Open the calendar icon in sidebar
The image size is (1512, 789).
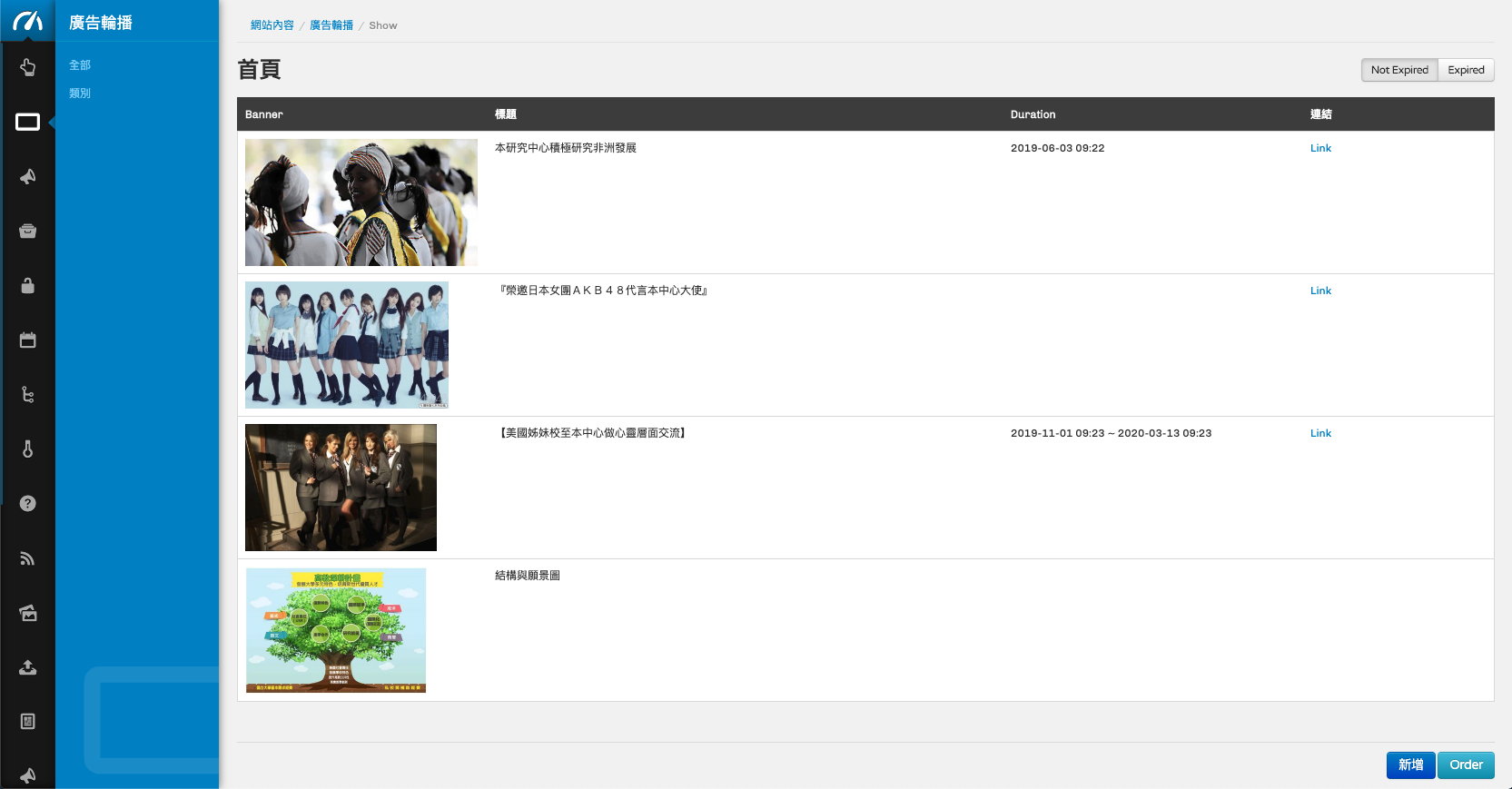(27, 340)
